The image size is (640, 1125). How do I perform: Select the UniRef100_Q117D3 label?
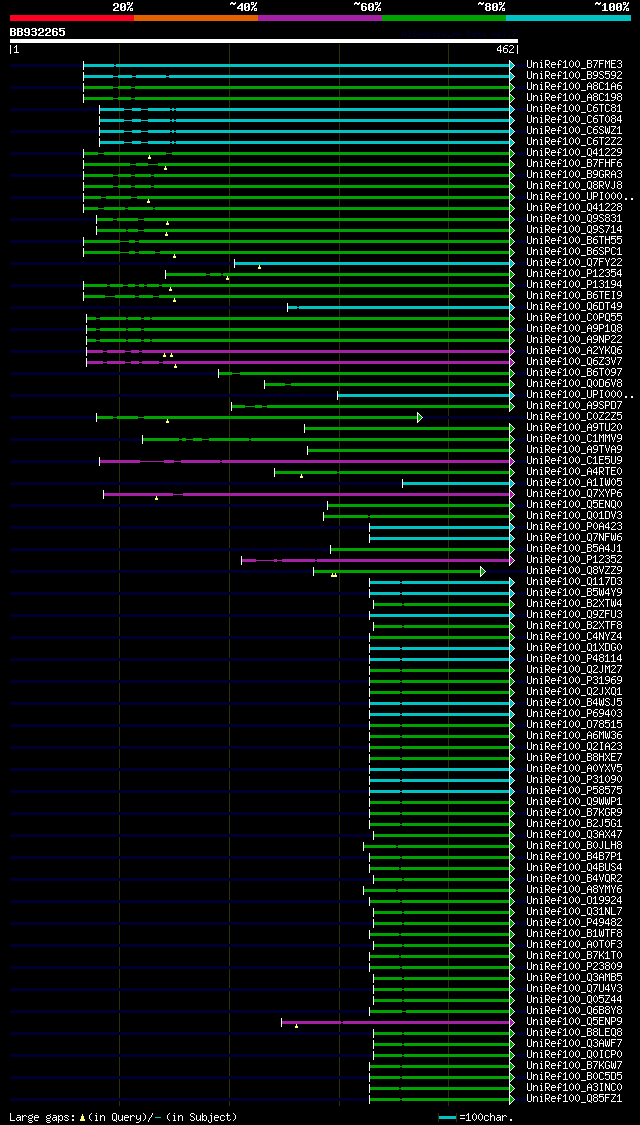pos(574,582)
